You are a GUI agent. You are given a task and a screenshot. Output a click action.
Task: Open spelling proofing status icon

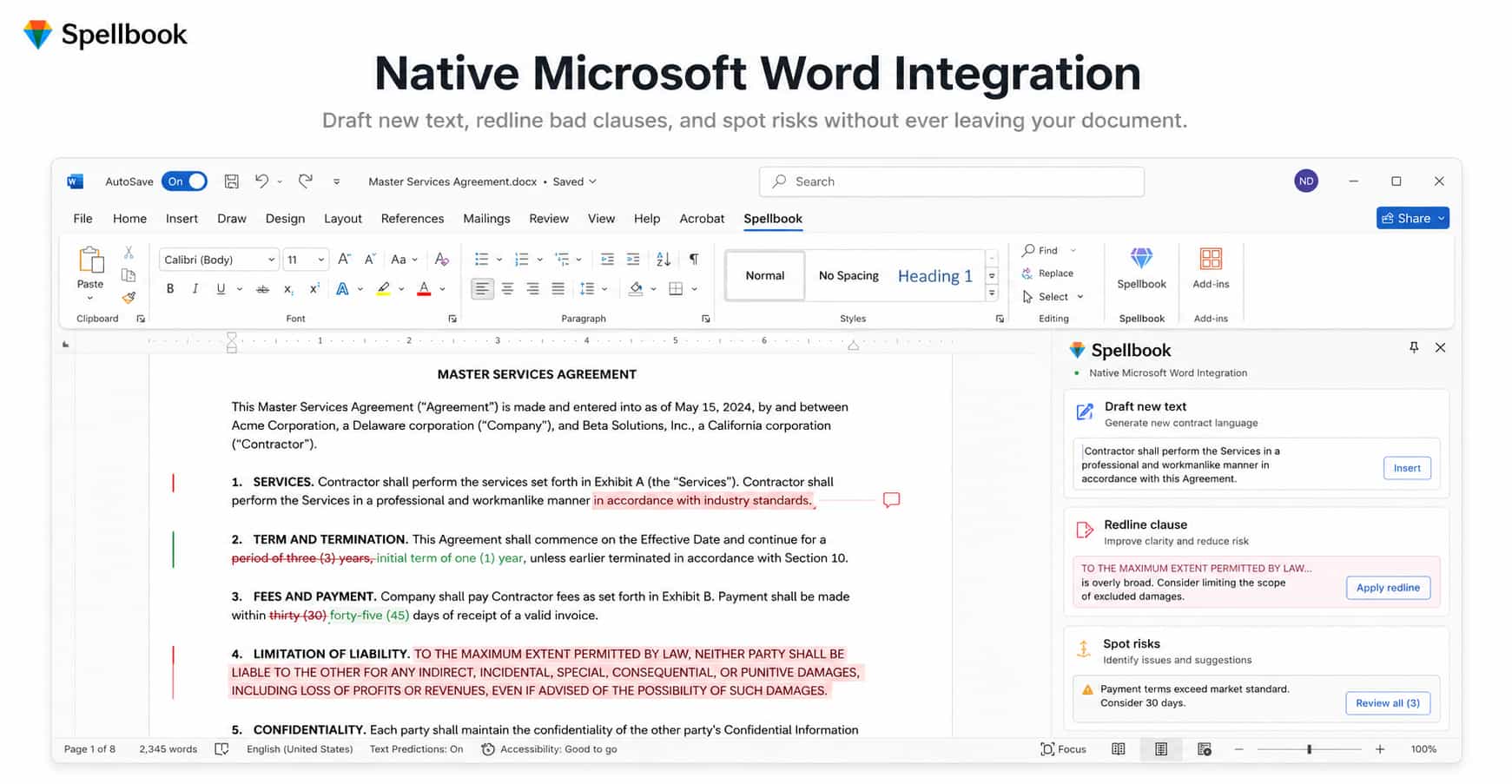pyautogui.click(x=221, y=749)
